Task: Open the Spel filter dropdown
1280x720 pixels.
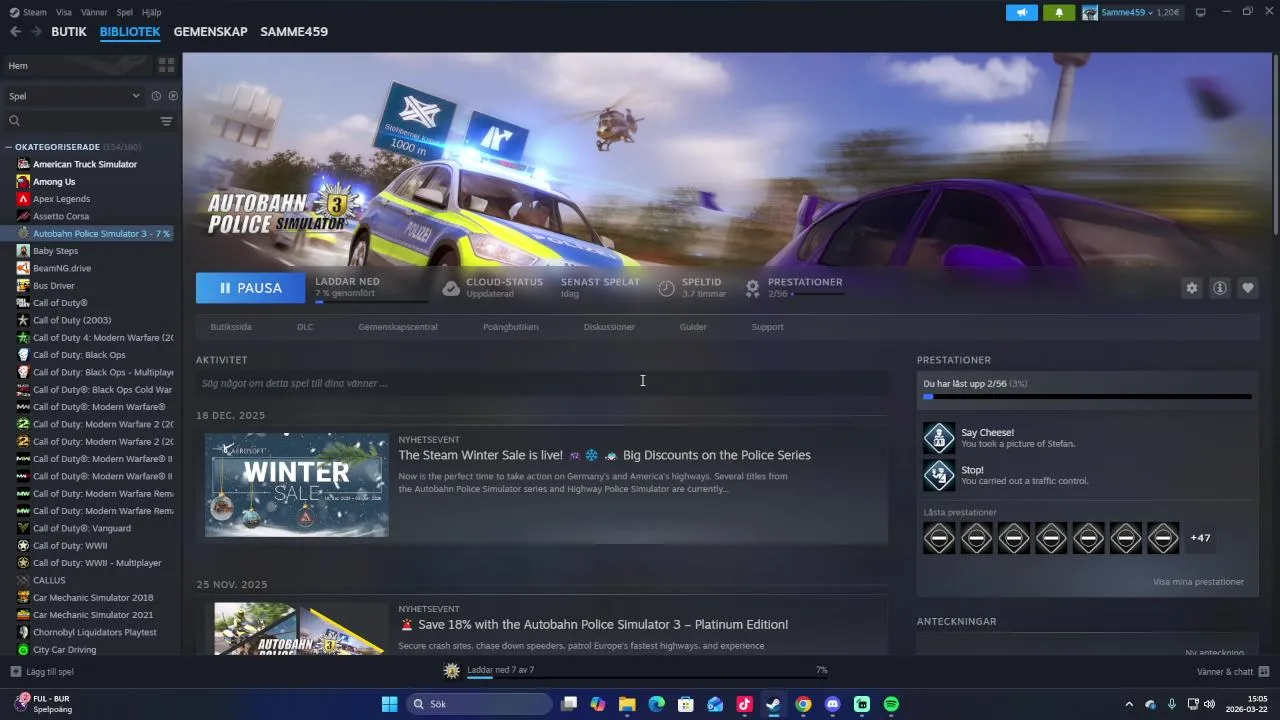Action: [74, 96]
